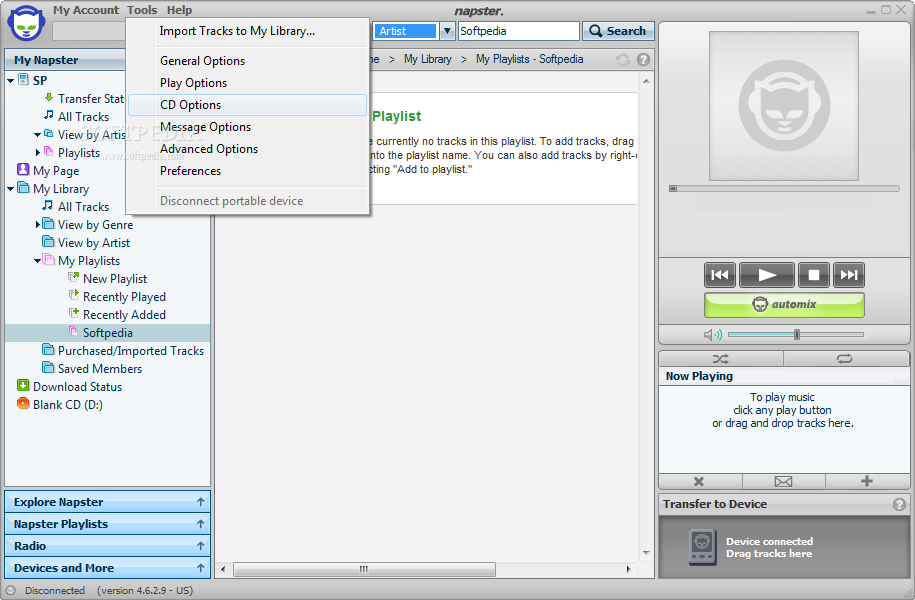Viewport: 915px width, 600px height.
Task: Click the connection status icon in status bar
Action: pos(11,590)
